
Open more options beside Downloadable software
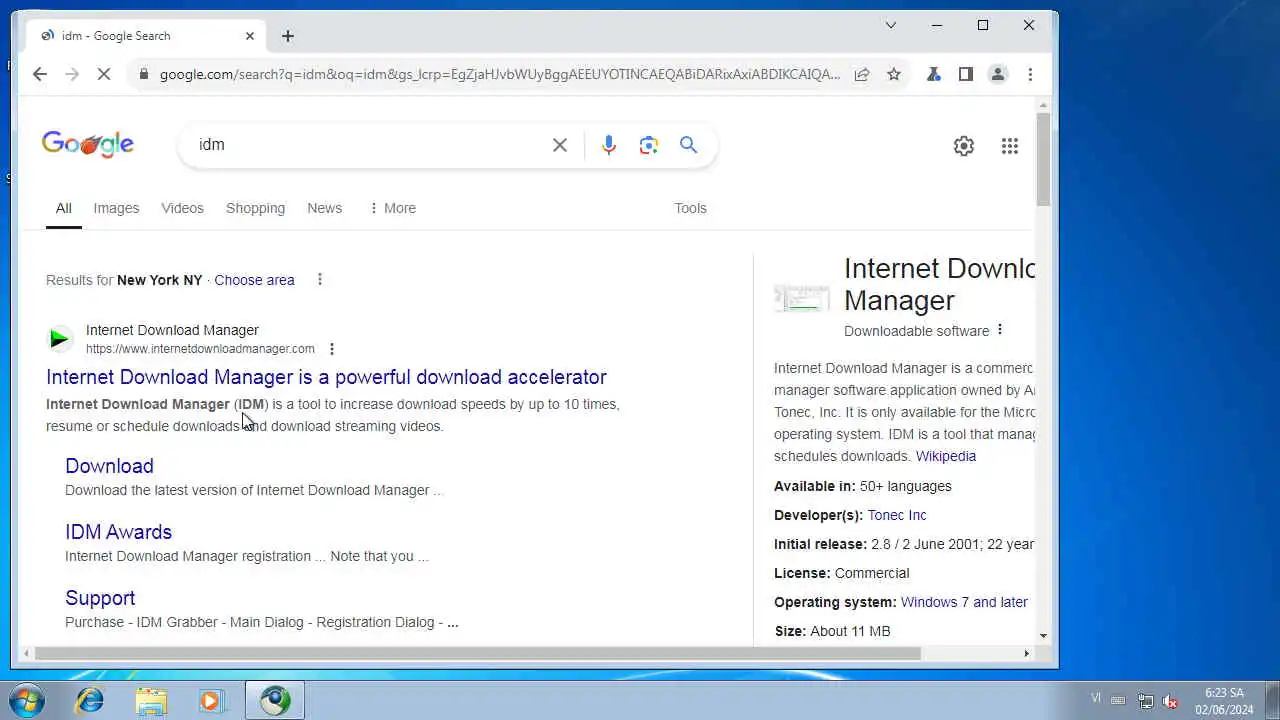tap(999, 330)
